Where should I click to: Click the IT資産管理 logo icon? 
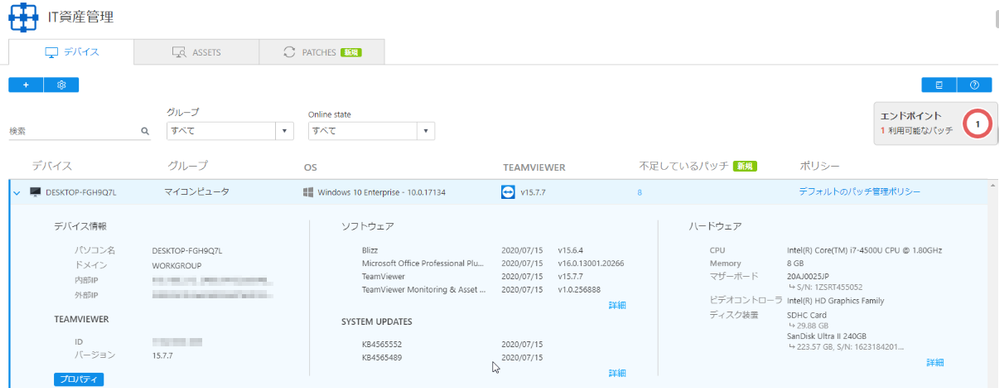(x=23, y=17)
